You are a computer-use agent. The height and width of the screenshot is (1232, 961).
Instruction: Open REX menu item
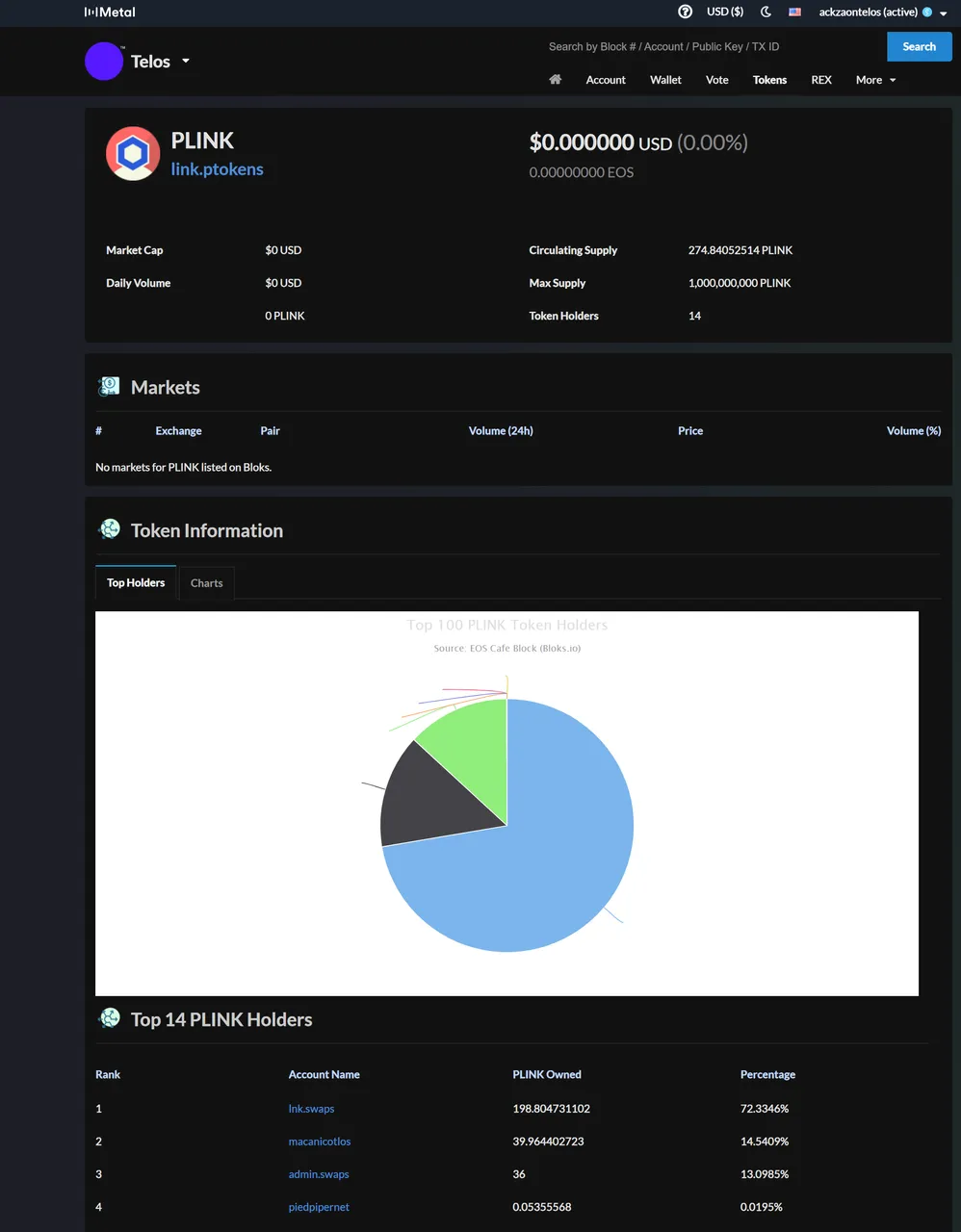821,80
